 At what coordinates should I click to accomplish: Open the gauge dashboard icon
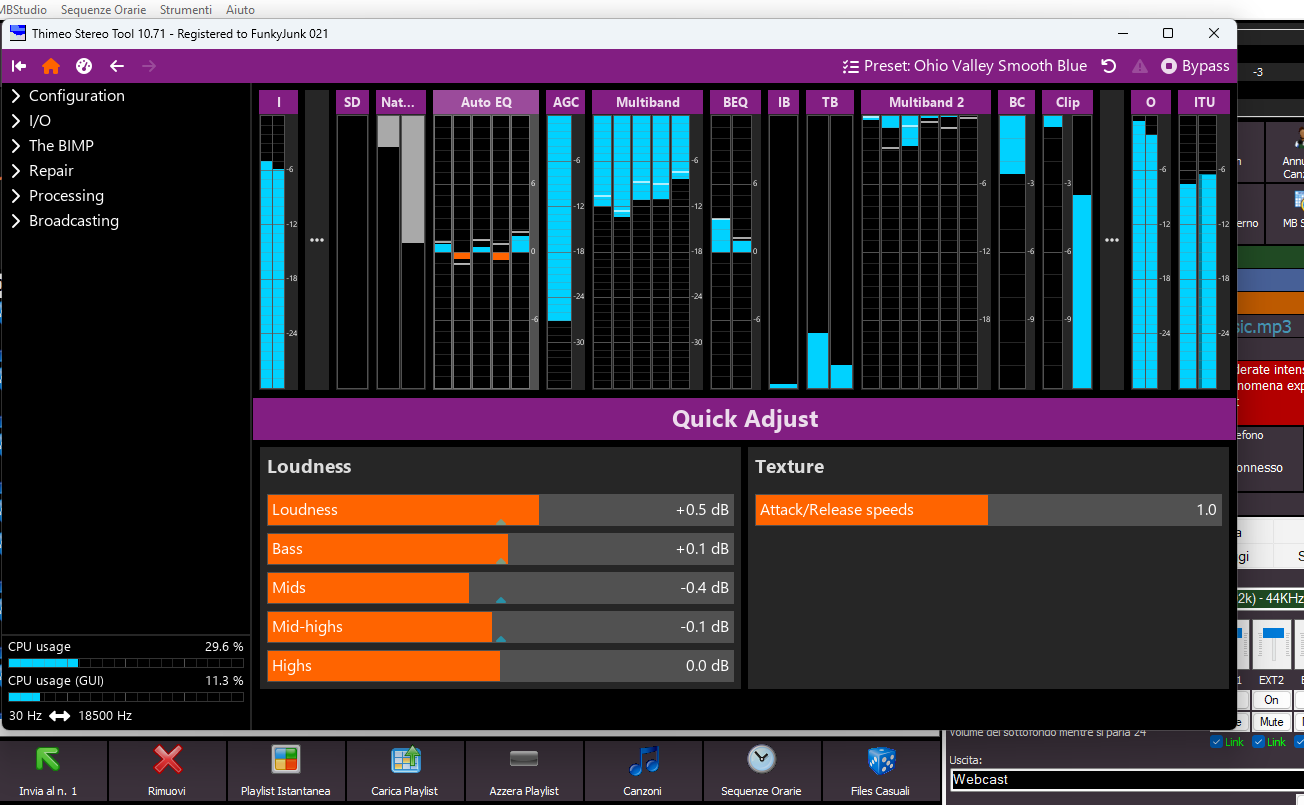pyautogui.click(x=84, y=66)
